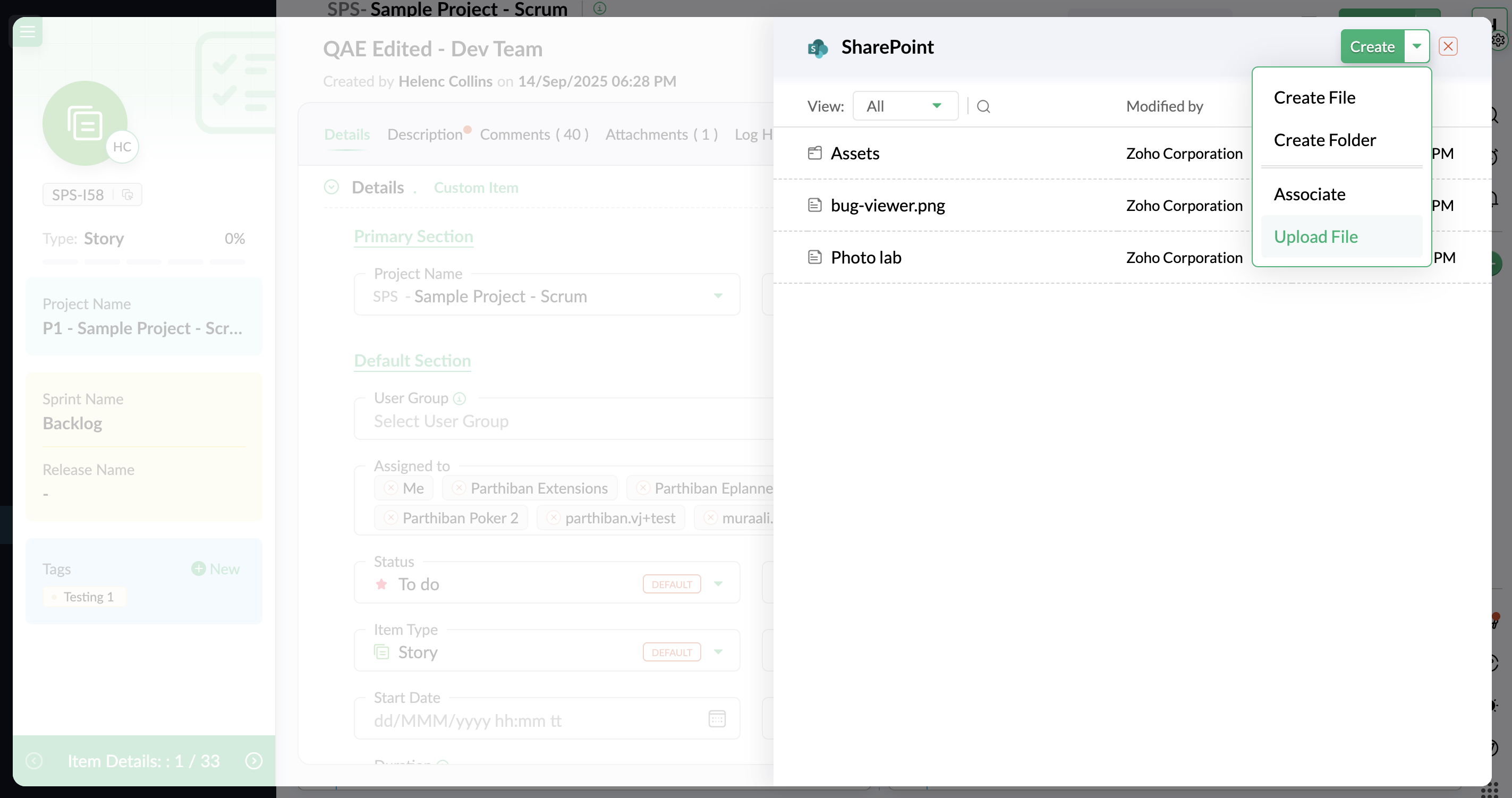Click the search icon in SharePoint panel
This screenshot has width=1512, height=798.
(983, 106)
